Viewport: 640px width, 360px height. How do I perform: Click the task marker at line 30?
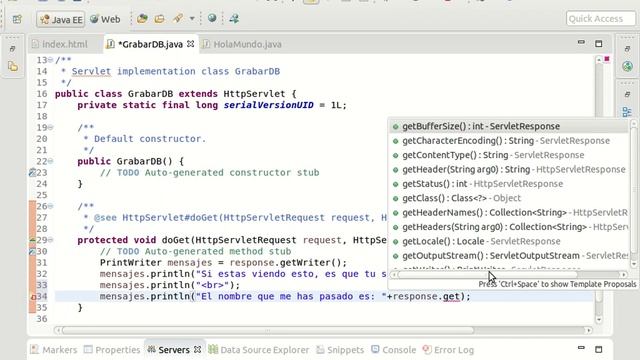[32, 251]
